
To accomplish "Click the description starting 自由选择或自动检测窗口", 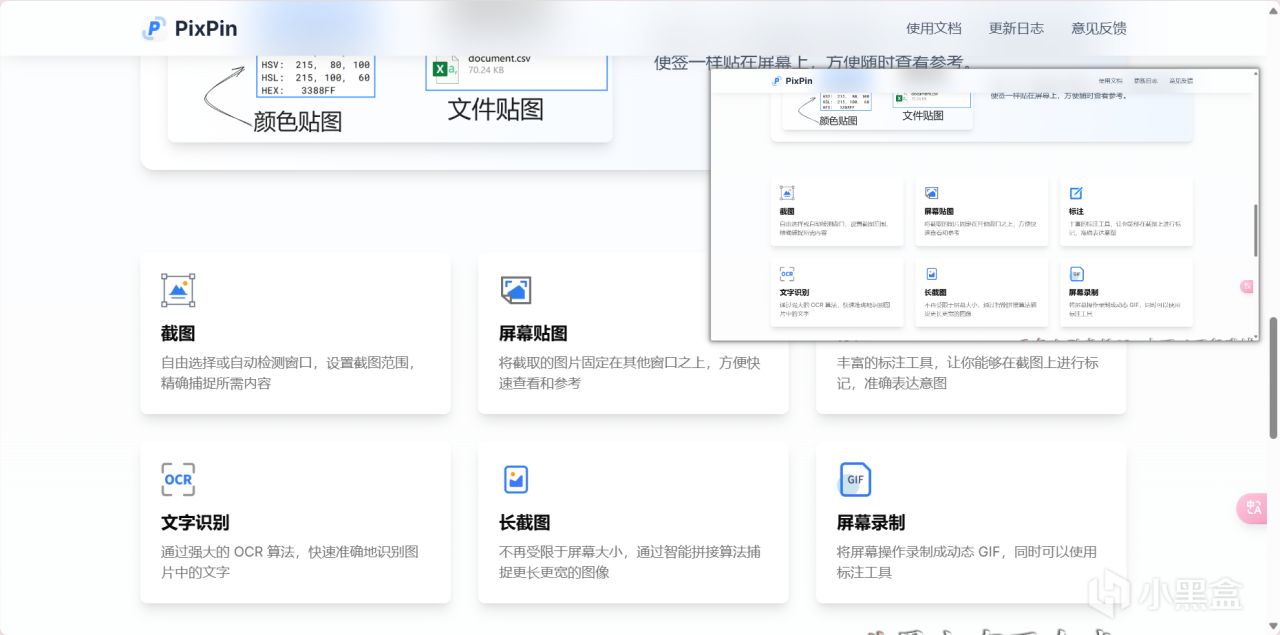I will (288, 373).
